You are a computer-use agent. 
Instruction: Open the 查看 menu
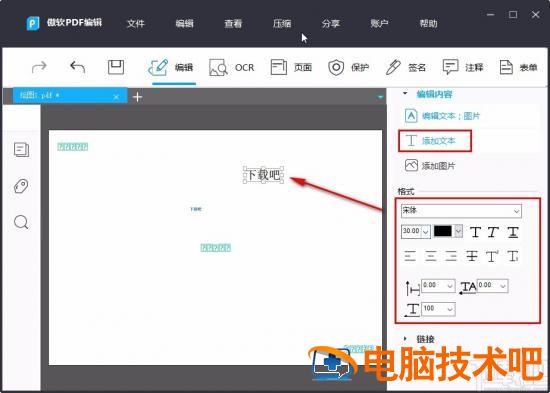[233, 24]
